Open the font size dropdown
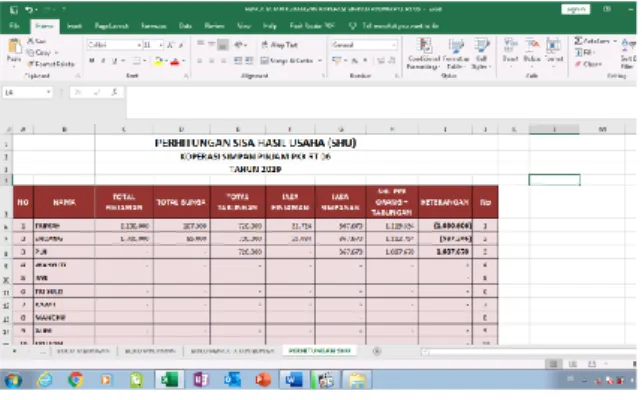The width and height of the screenshot is (642, 400). 161,45
